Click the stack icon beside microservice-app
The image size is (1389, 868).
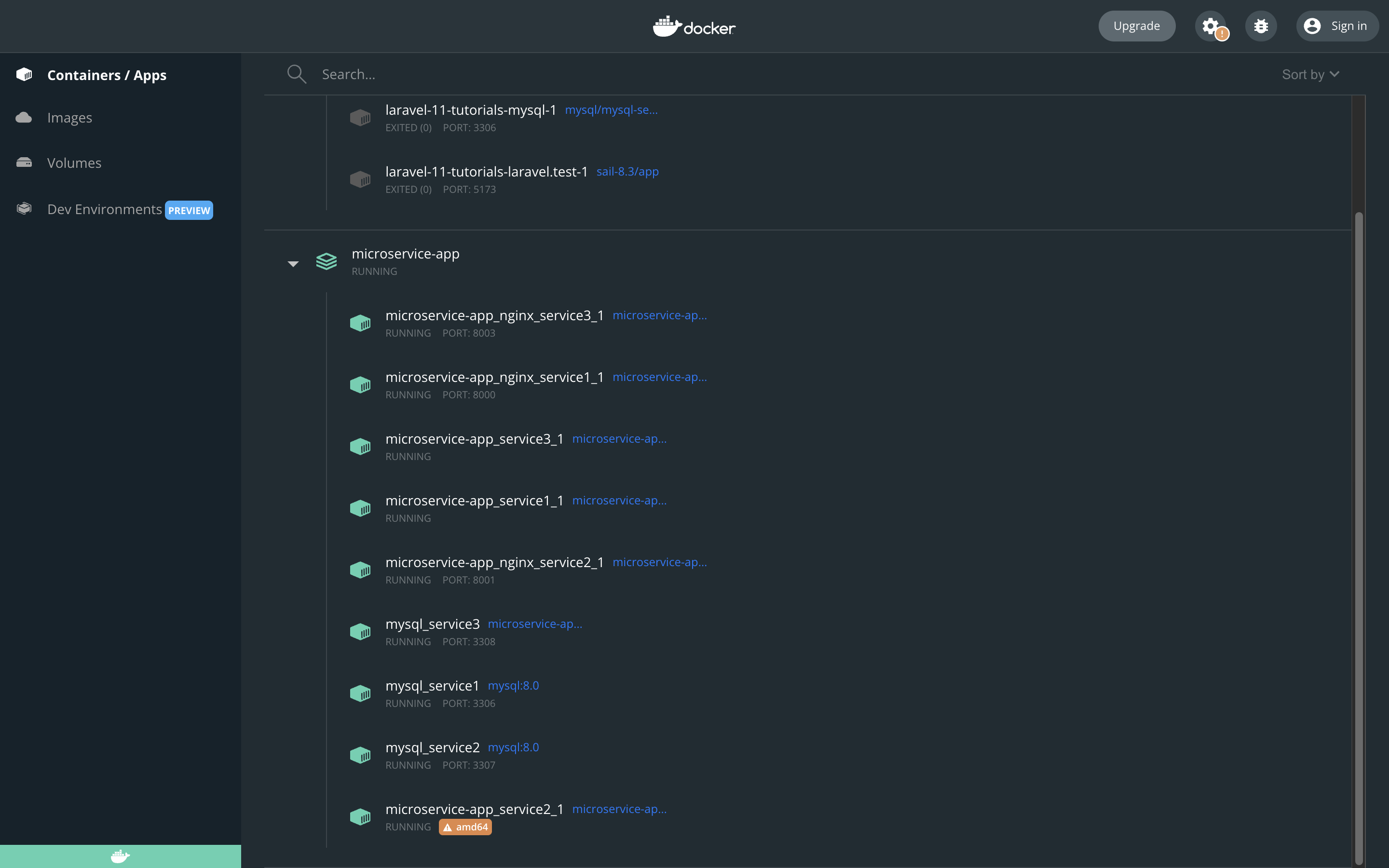click(x=326, y=261)
